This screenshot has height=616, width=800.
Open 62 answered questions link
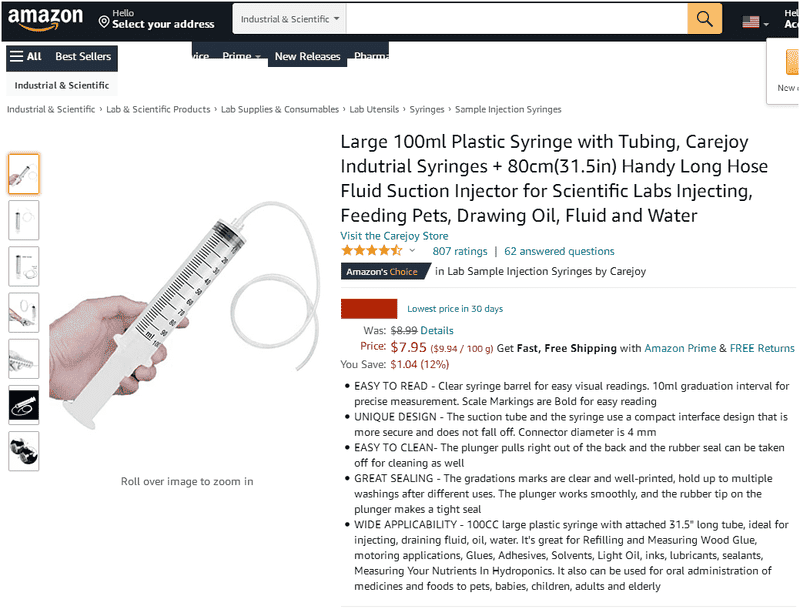(559, 251)
